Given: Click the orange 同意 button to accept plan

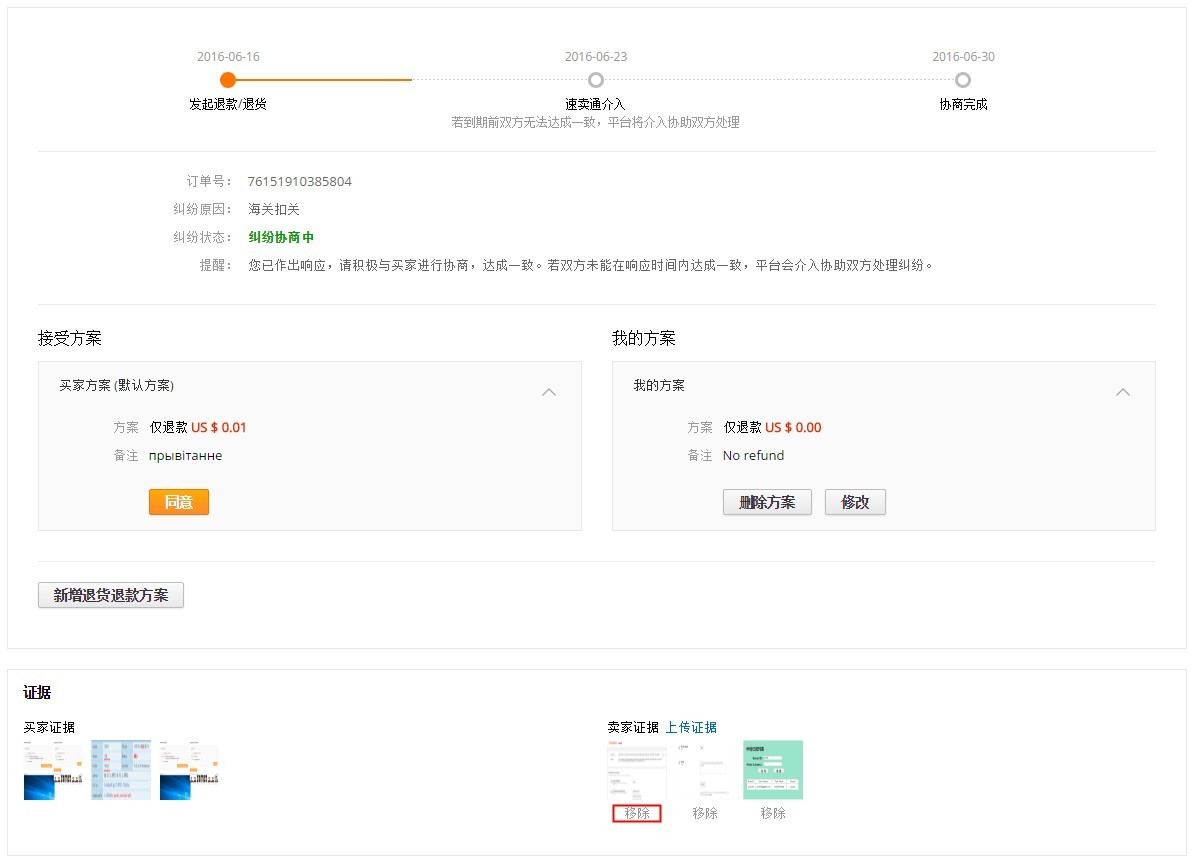Looking at the screenshot, I should pos(178,502).
